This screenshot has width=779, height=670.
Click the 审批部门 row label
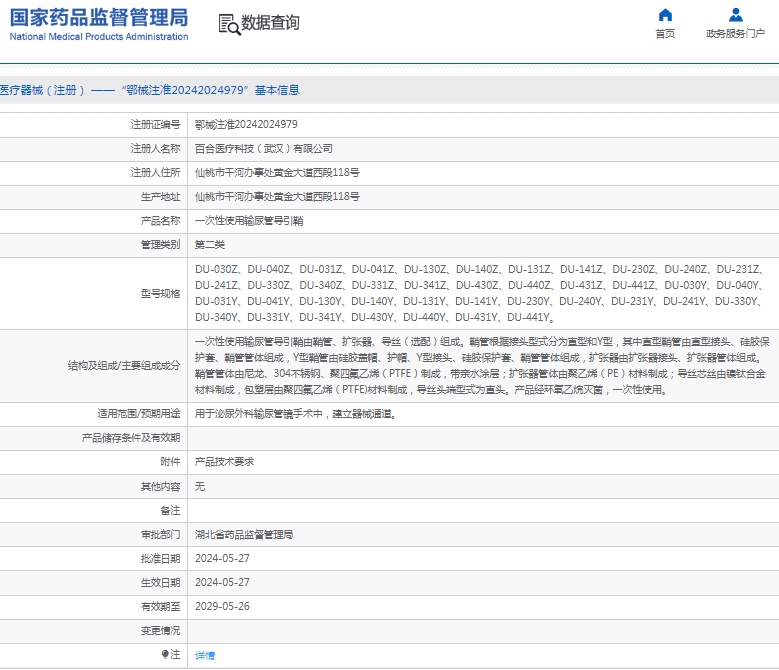[160, 534]
